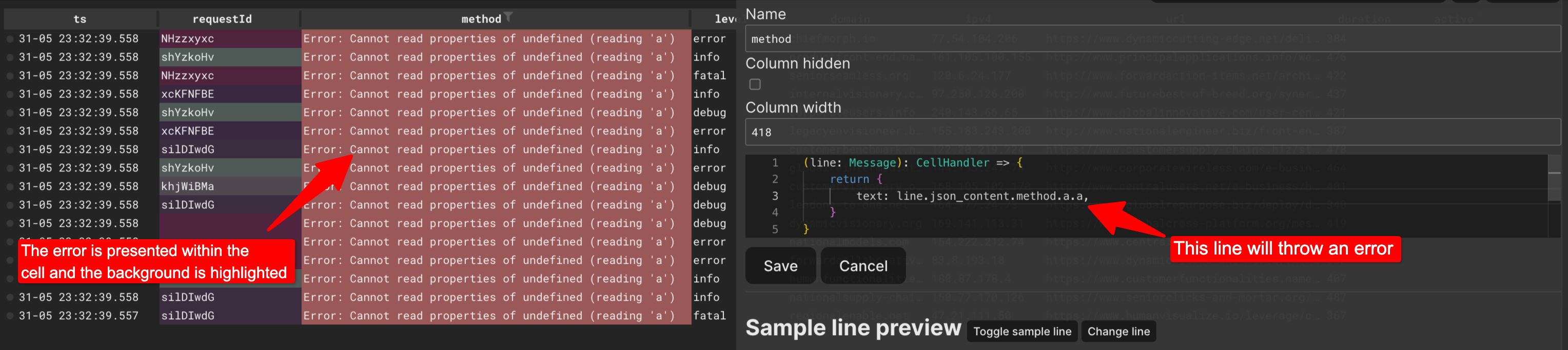Click the row dot for xcKFNFBE info row

click(x=10, y=94)
